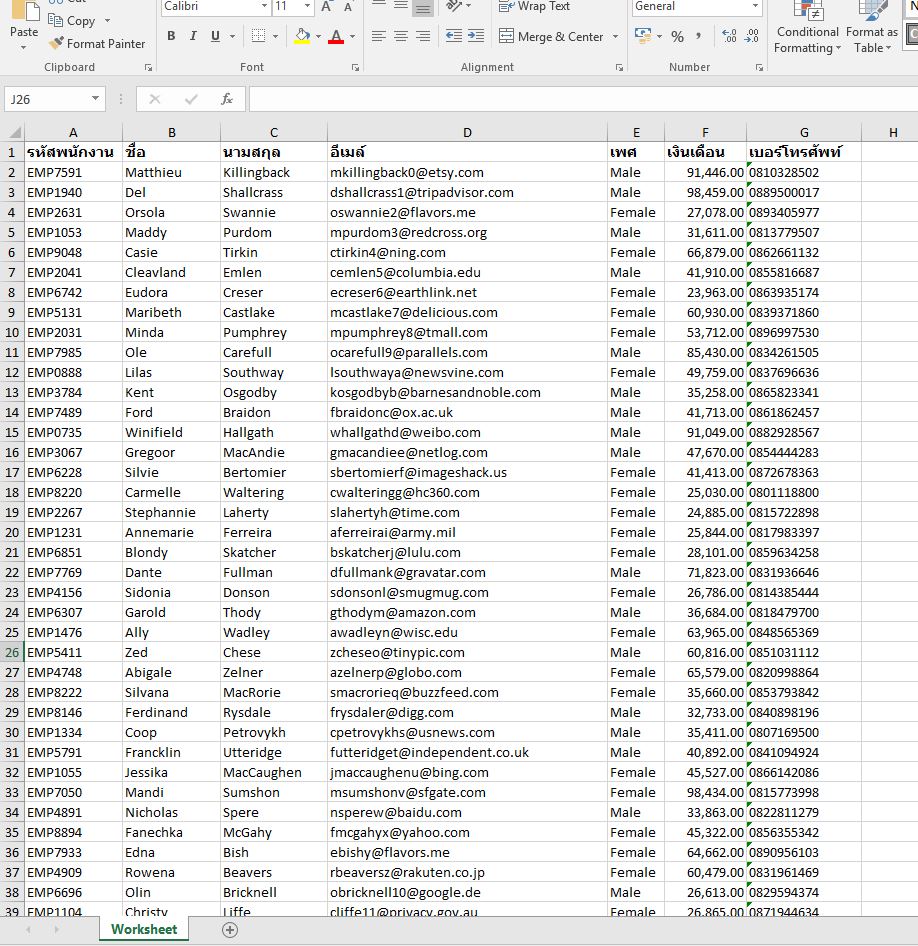Align text left
This screenshot has height=946, width=918.
point(379,36)
